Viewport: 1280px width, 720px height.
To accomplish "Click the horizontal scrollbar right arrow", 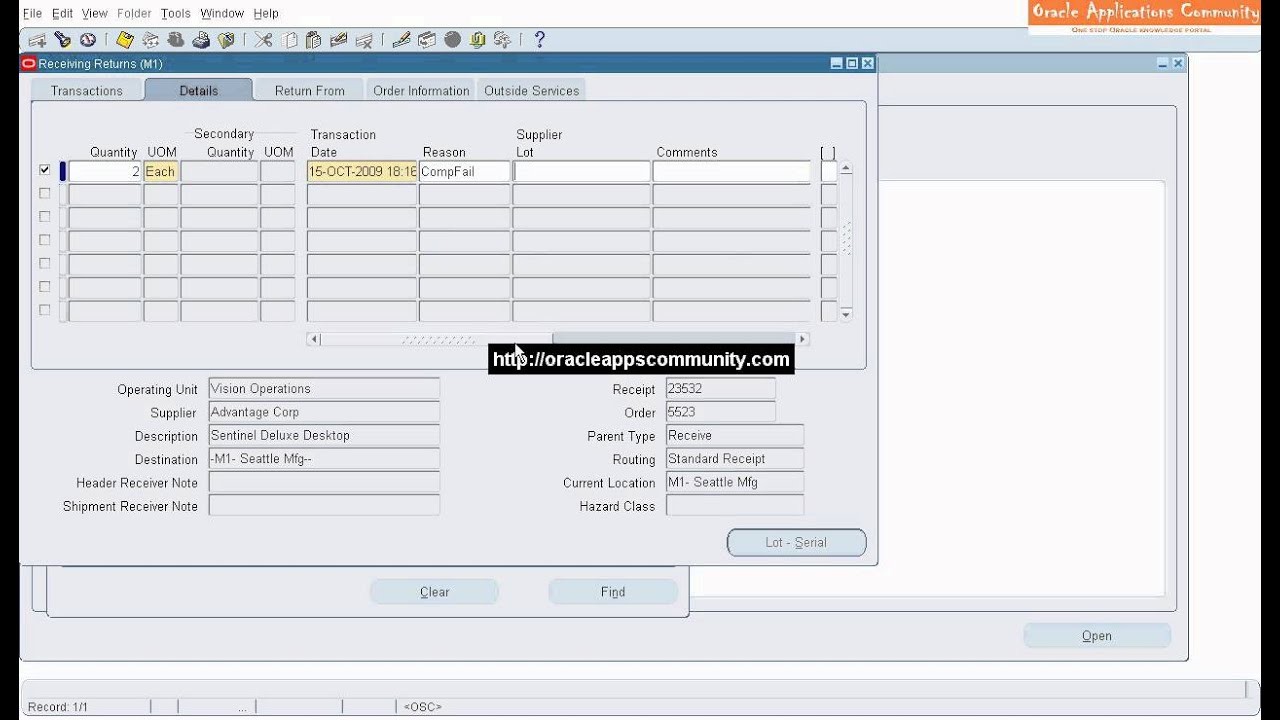I will [x=801, y=339].
